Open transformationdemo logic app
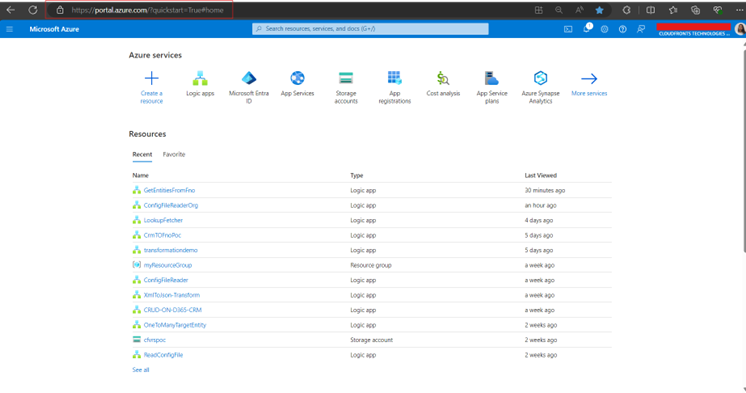 [170, 250]
